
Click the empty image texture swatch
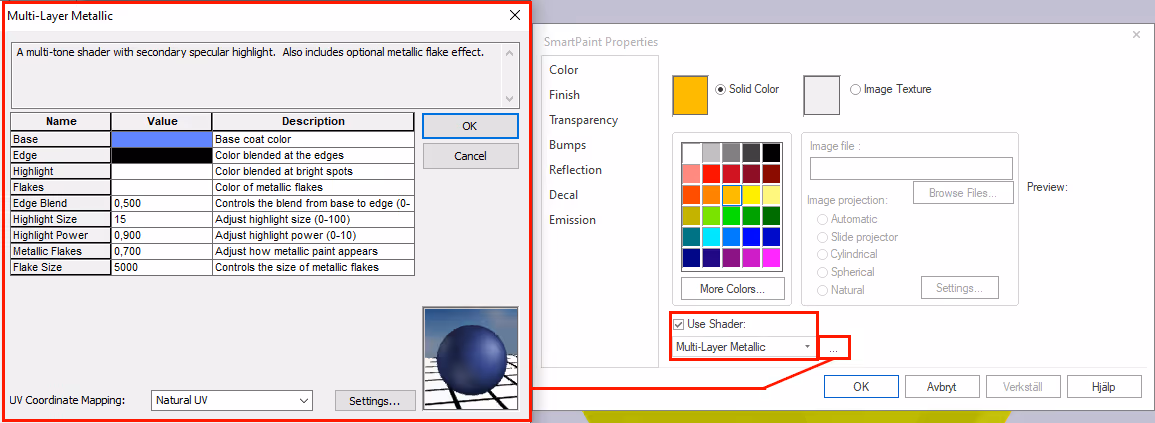(x=821, y=96)
